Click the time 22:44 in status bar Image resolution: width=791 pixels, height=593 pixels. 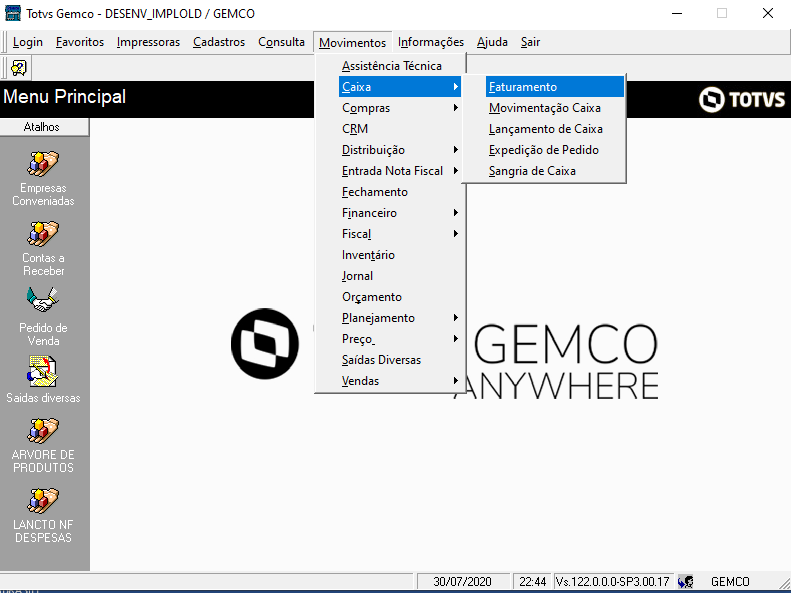click(x=533, y=581)
